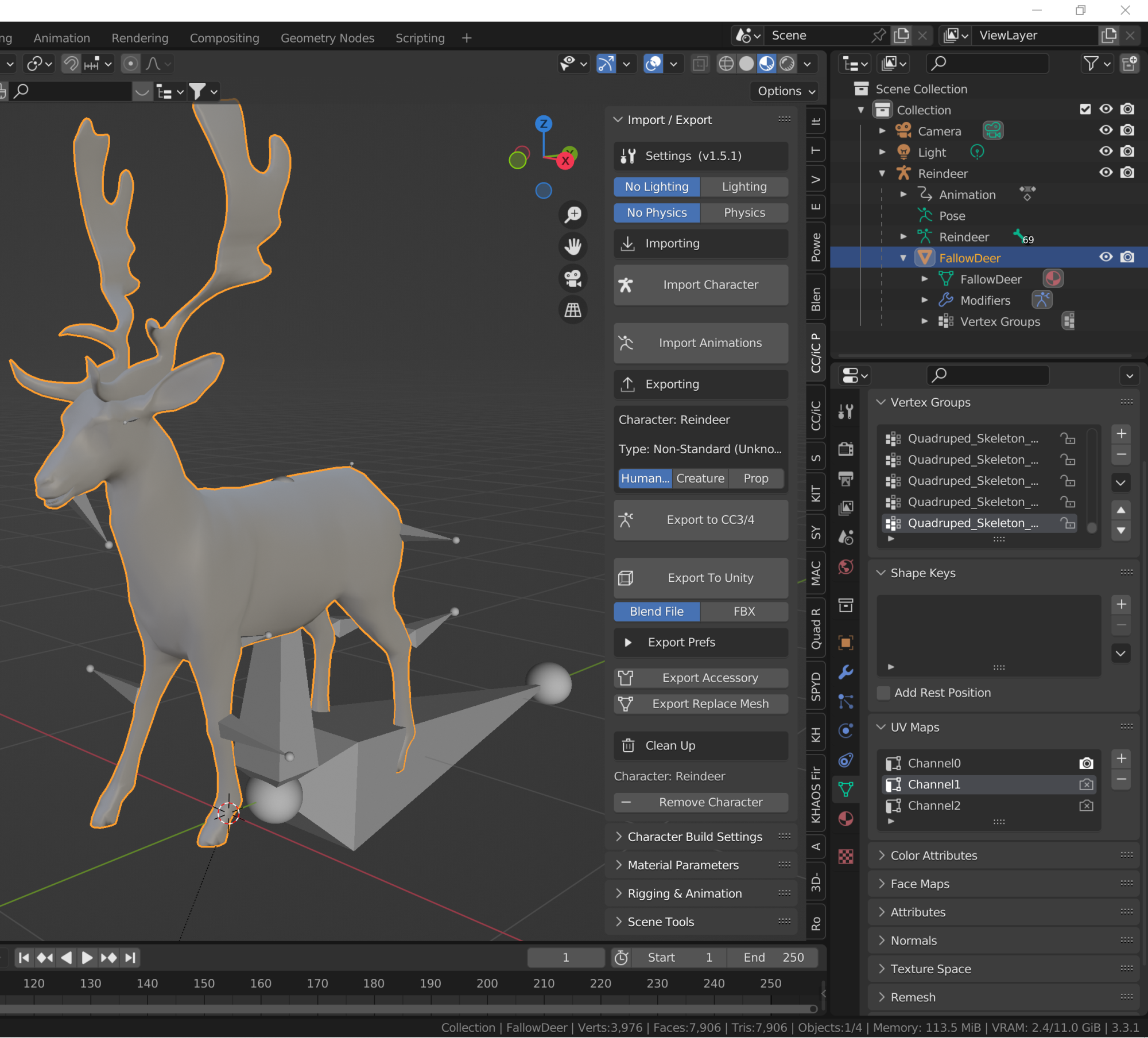Screen dimensions: 1148x1038
Task: Open the Geometry Nodes workspace tab
Action: tap(327, 38)
